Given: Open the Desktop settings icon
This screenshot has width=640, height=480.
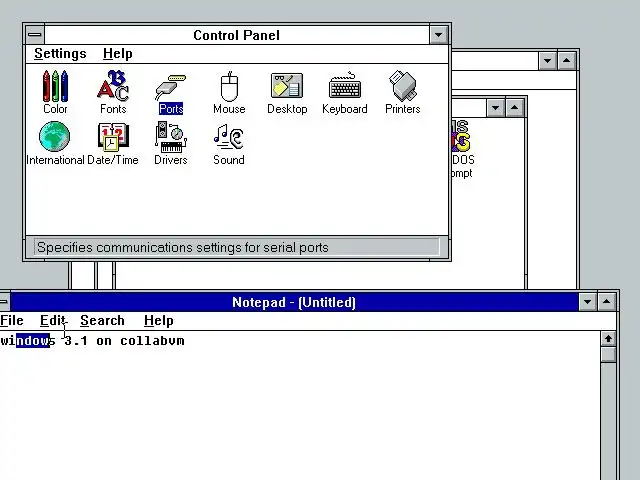Looking at the screenshot, I should point(287,93).
